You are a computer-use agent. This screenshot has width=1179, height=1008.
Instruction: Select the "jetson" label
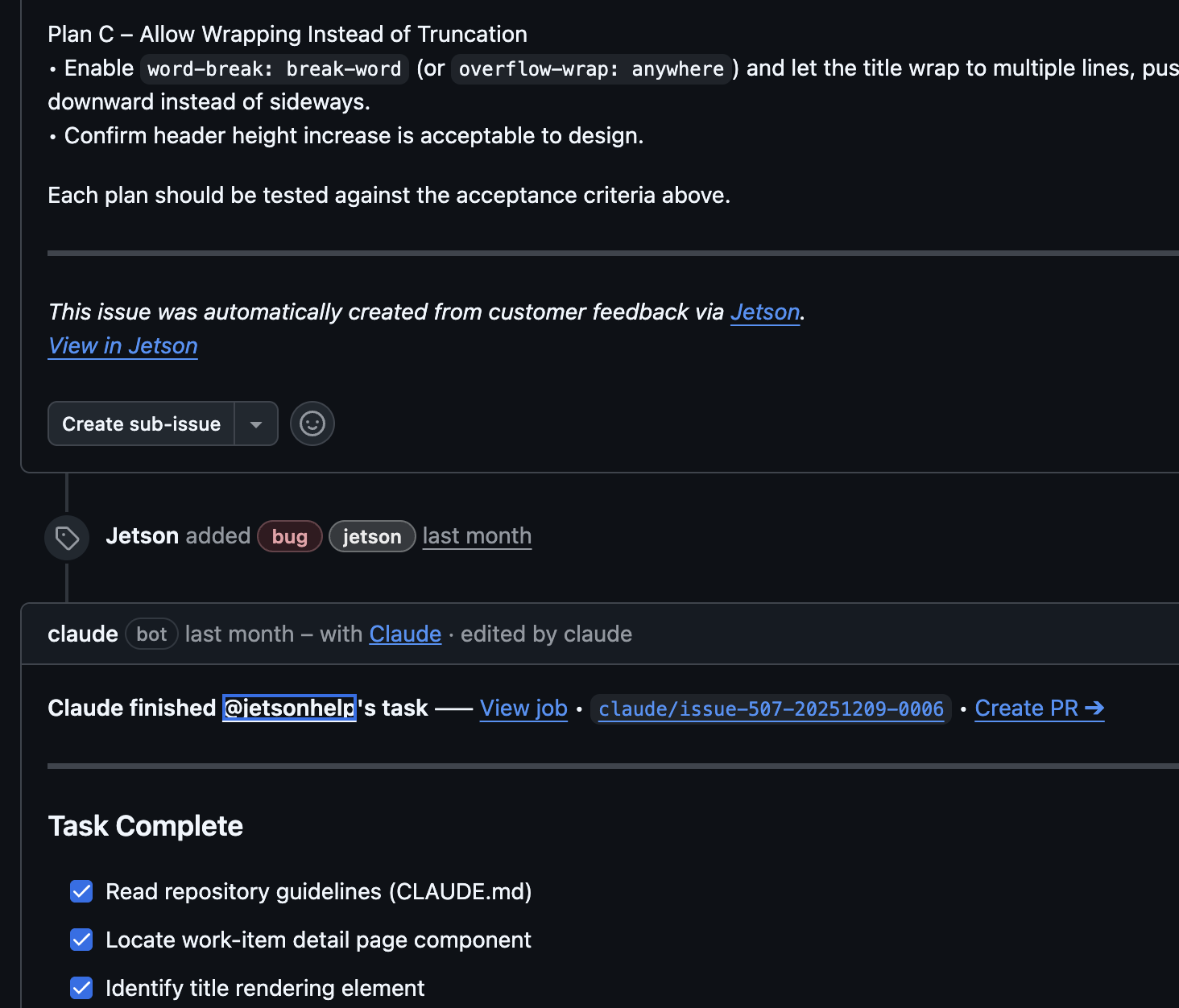(371, 536)
